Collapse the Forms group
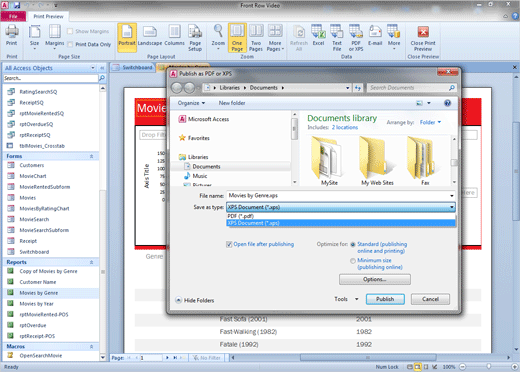This screenshot has width=520, height=372. click(91, 156)
